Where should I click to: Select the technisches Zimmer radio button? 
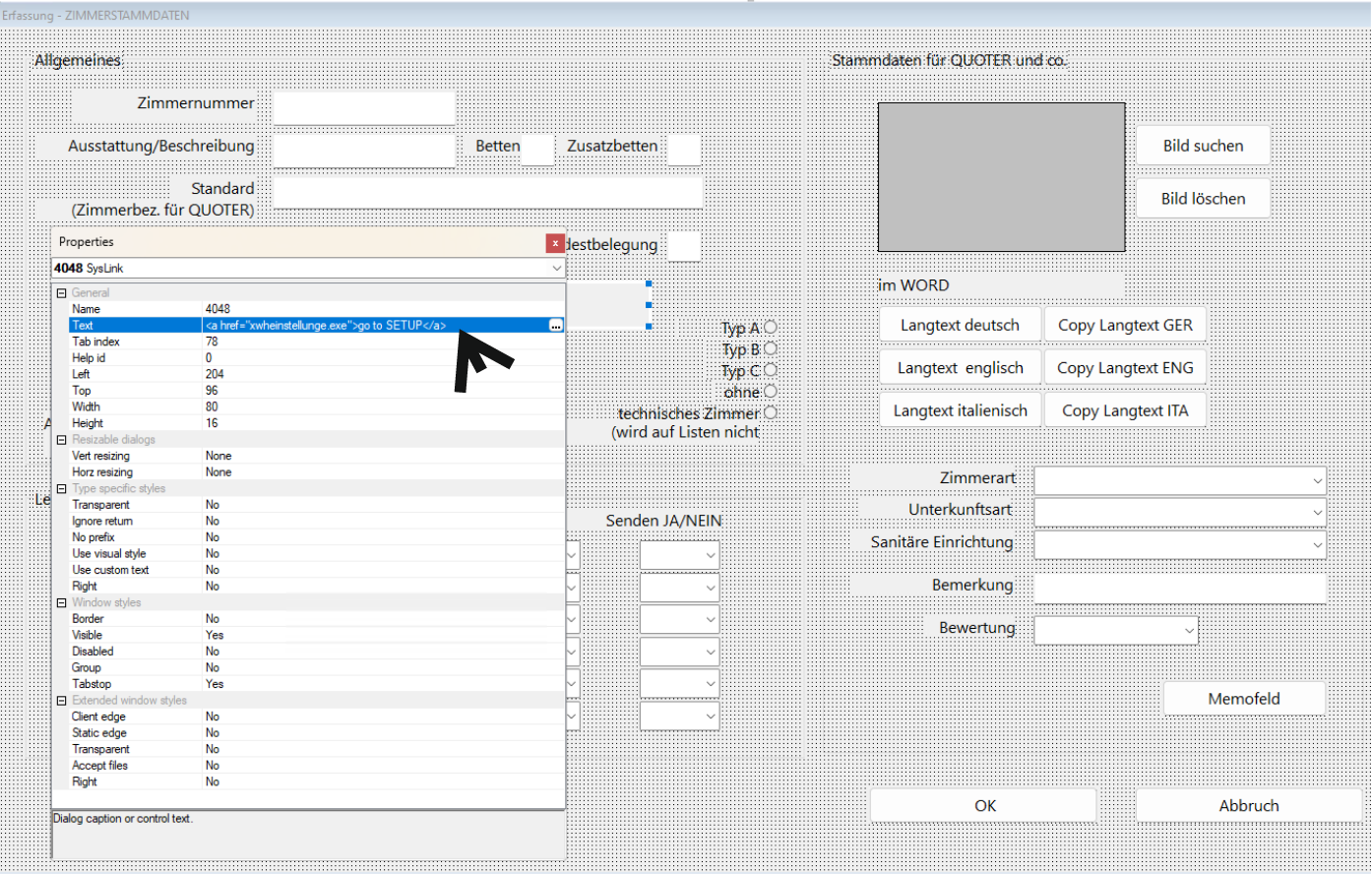771,413
